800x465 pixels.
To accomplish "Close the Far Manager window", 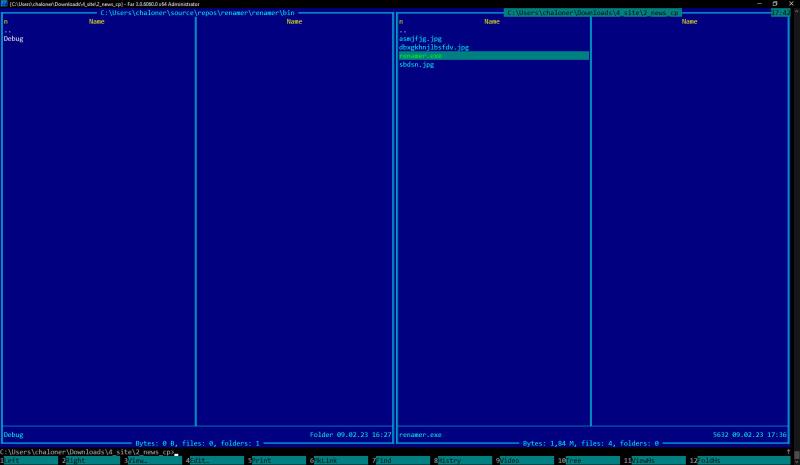I will click(791, 4).
